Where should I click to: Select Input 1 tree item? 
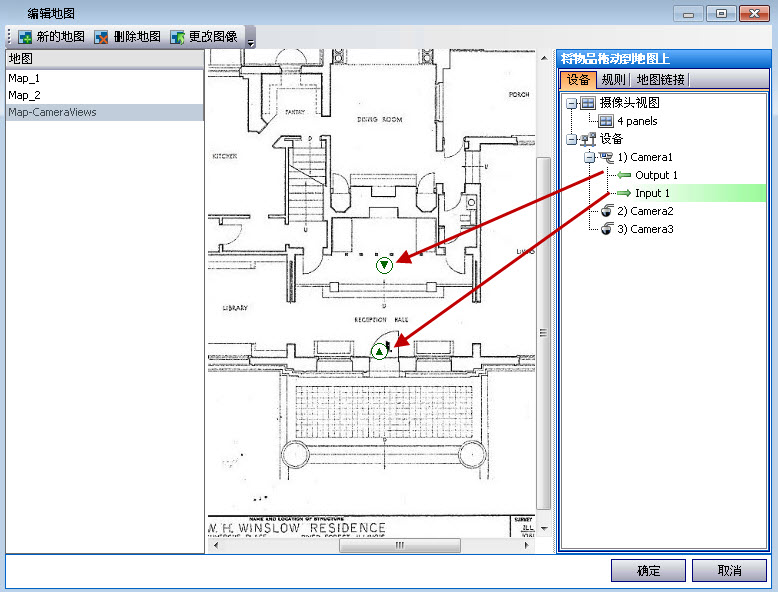pyautogui.click(x=652, y=193)
